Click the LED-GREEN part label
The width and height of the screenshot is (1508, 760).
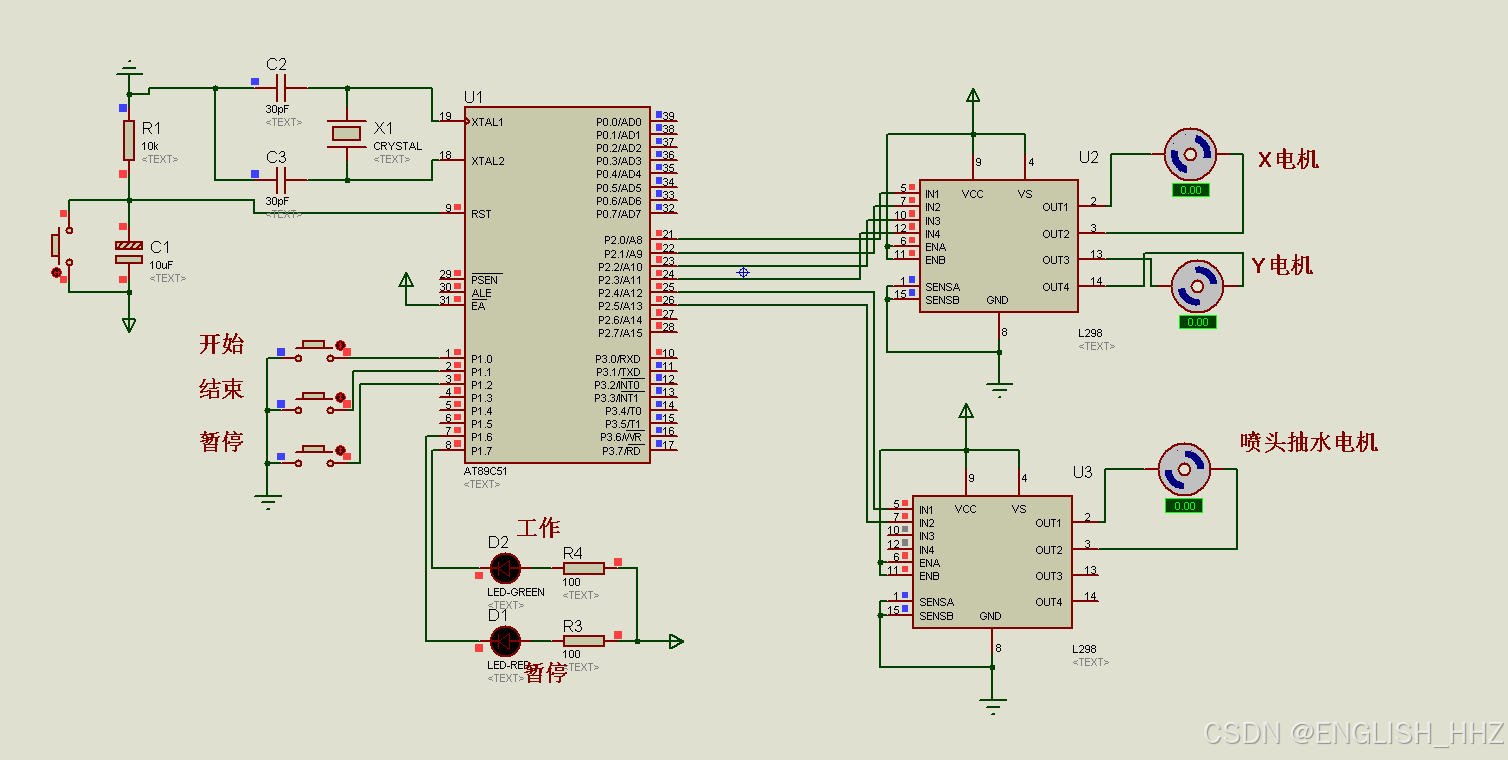click(x=516, y=592)
